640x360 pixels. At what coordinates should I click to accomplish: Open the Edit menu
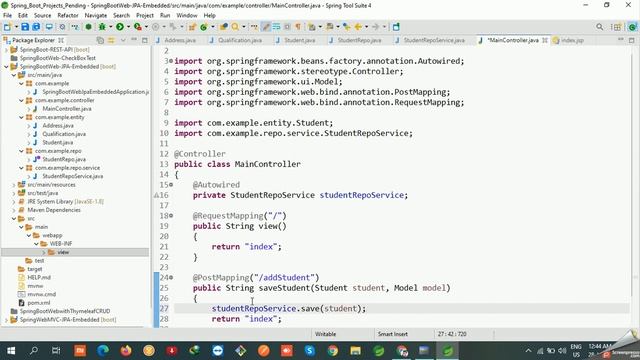[x=23, y=15]
